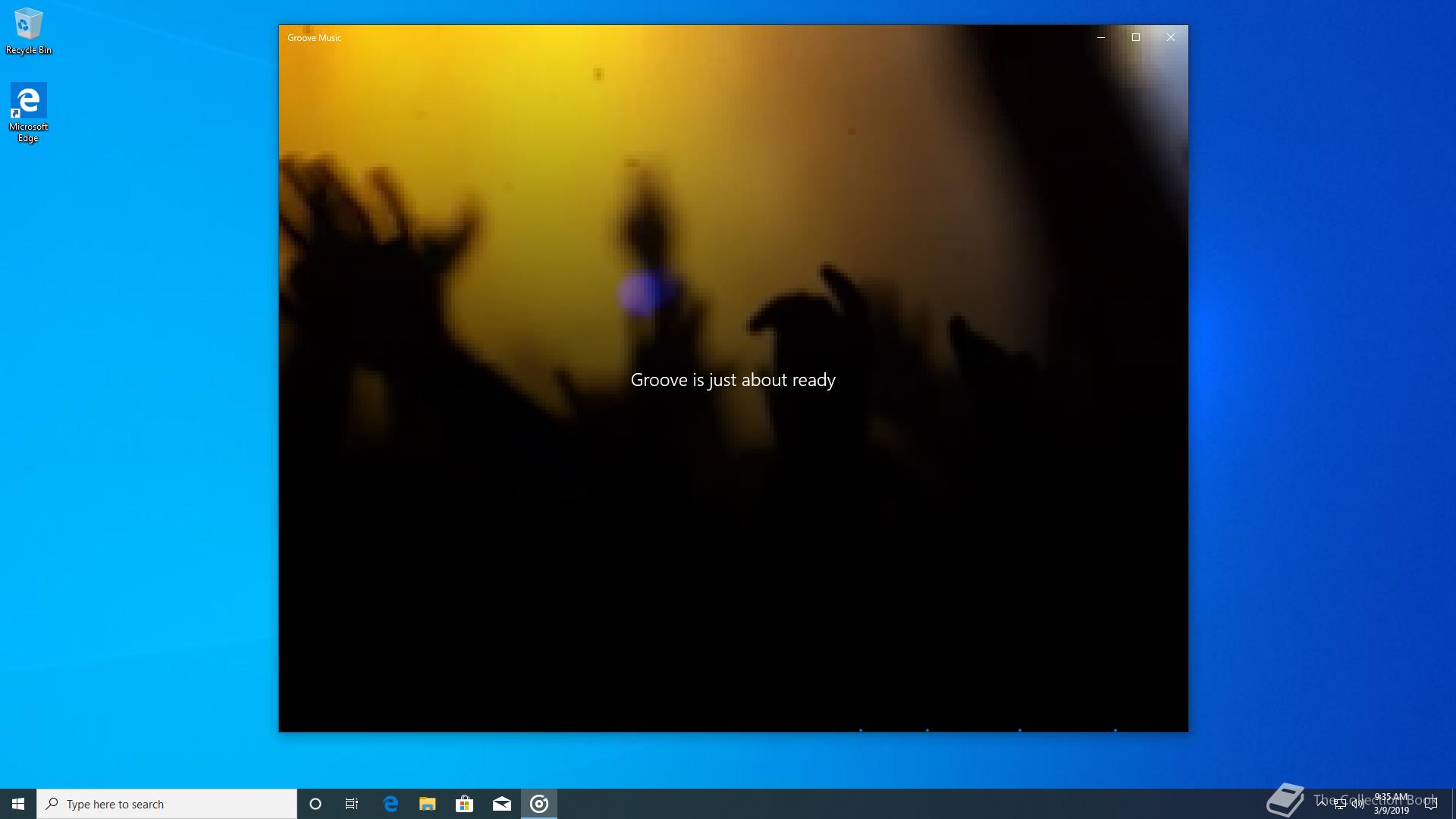Open Microsoft Store from the taskbar
This screenshot has height=819, width=1456.
(465, 804)
